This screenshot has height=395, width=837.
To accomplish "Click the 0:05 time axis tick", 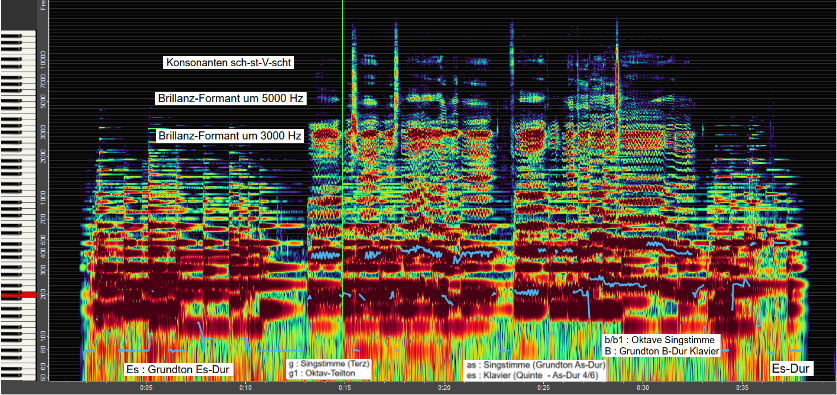I will point(147,388).
